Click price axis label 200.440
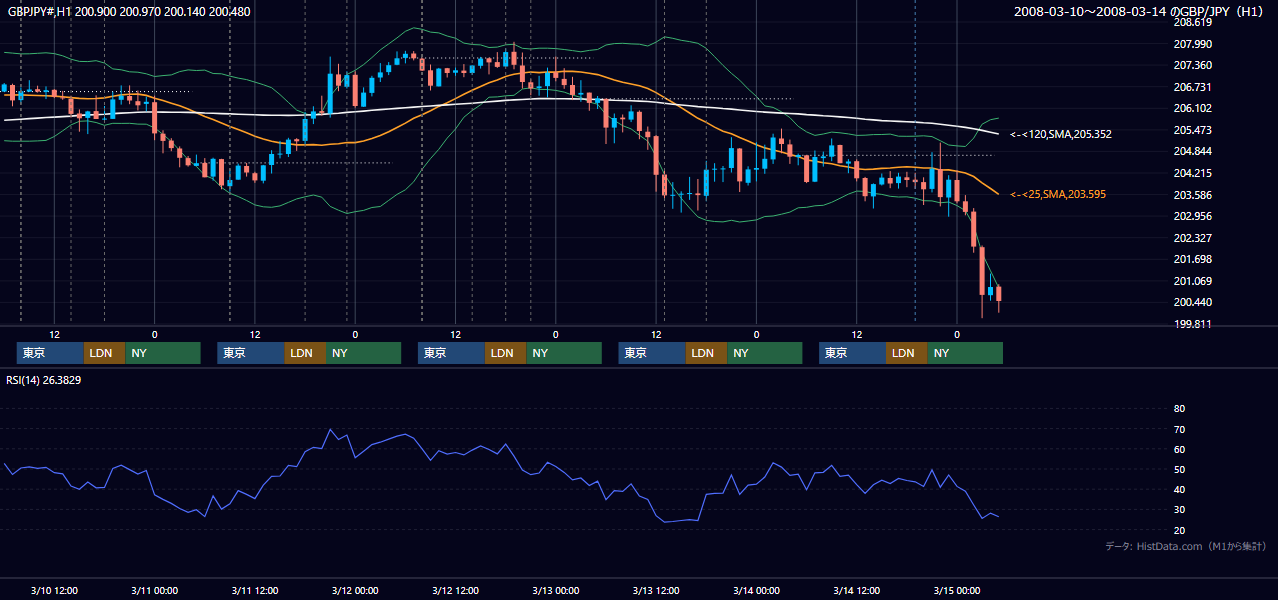The width and height of the screenshot is (1278, 600). [1192, 302]
